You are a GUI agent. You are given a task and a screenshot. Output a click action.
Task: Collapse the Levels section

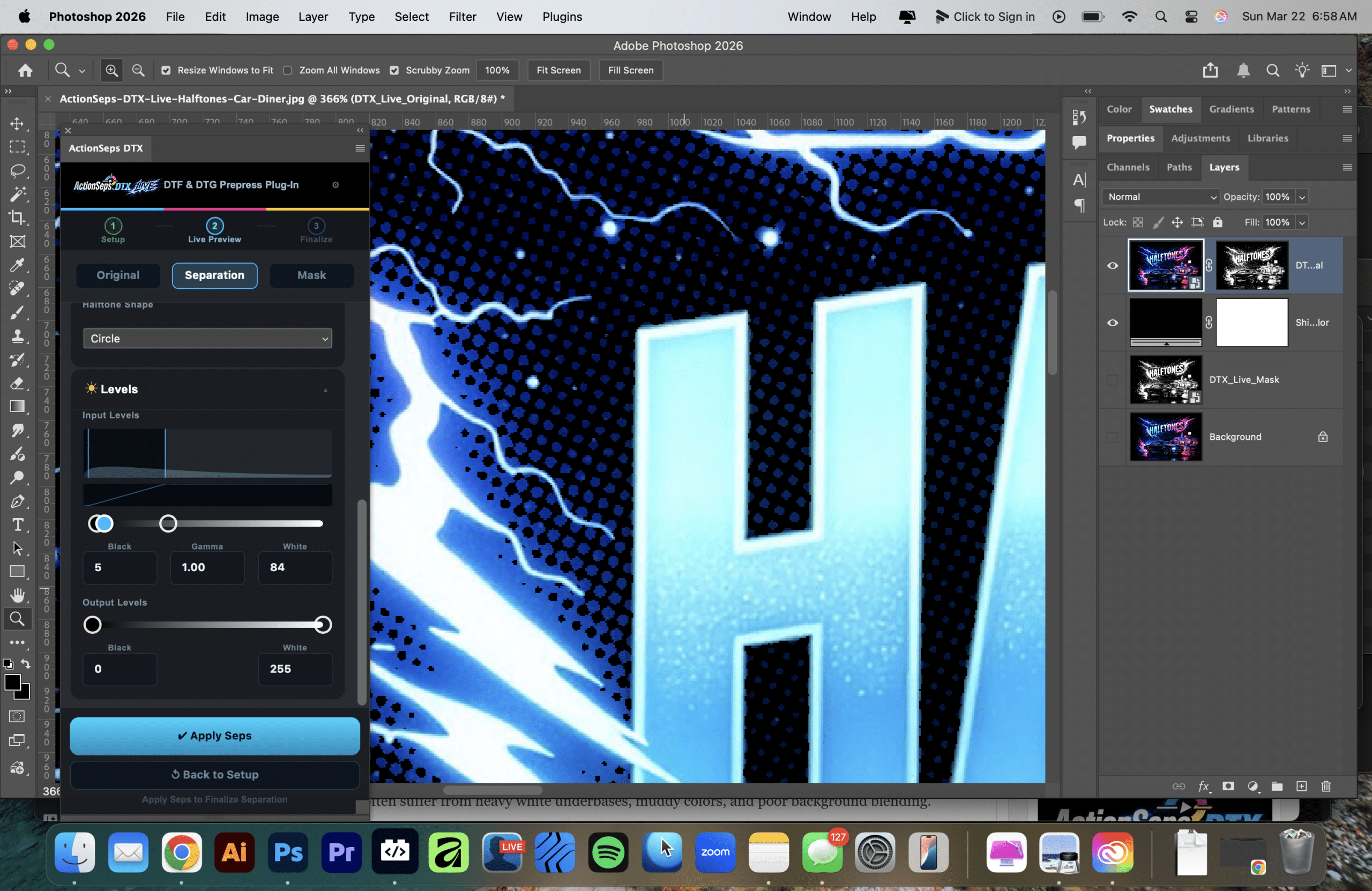(x=326, y=390)
